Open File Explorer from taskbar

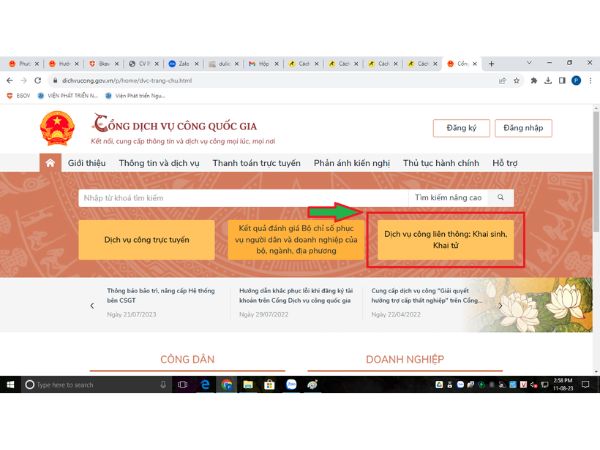pyautogui.click(x=248, y=385)
